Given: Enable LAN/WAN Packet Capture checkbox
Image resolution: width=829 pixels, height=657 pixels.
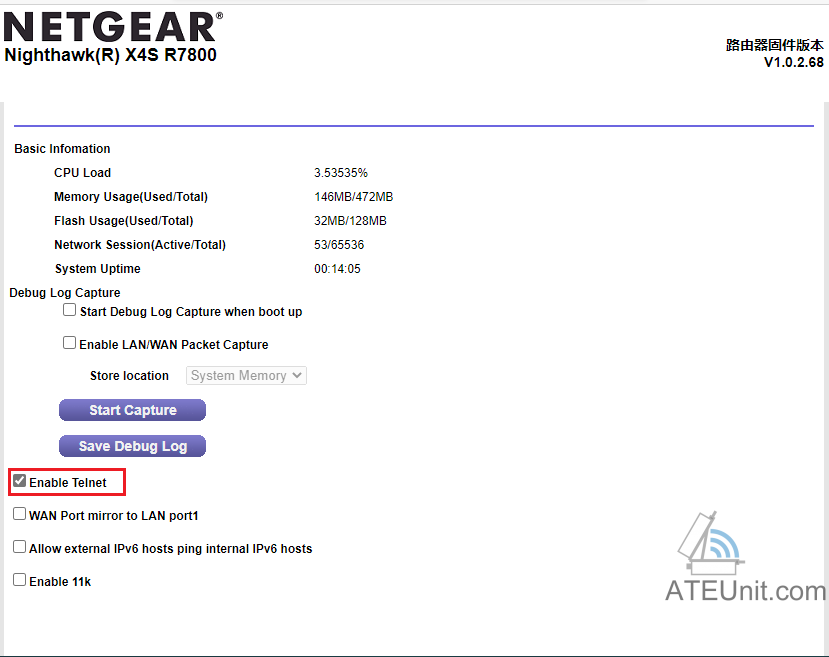Looking at the screenshot, I should (69, 343).
